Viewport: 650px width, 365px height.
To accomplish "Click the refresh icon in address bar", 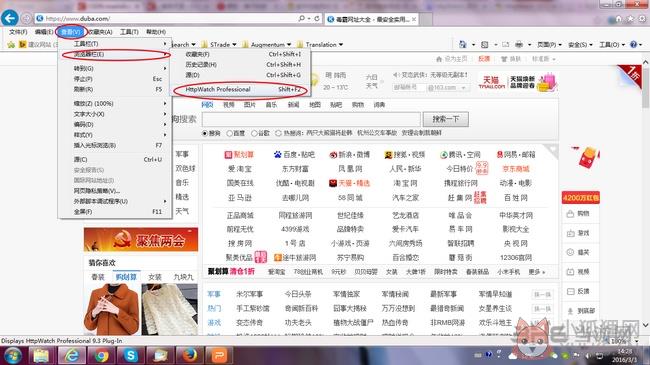I will 317,19.
